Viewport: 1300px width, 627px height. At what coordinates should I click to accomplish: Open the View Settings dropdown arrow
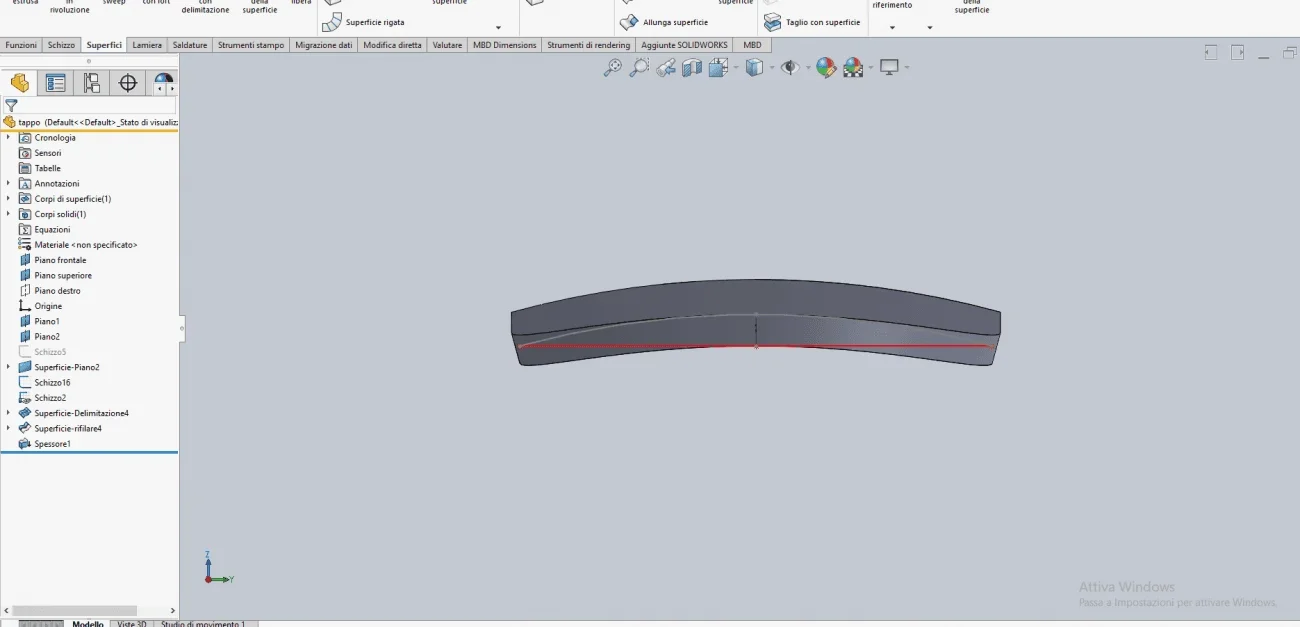906,68
